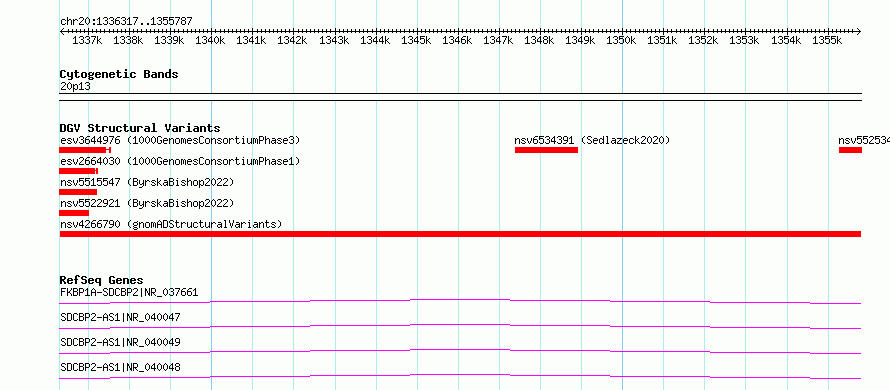Image resolution: width=890 pixels, height=390 pixels.
Task: Click the DGV Structural Variants track title
Action: [x=140, y=128]
